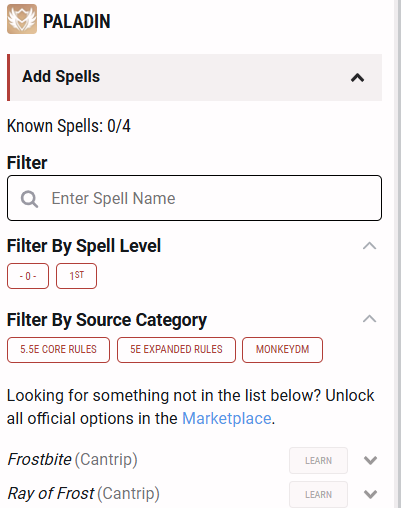Focus the Enter Spell Name field

point(194,198)
